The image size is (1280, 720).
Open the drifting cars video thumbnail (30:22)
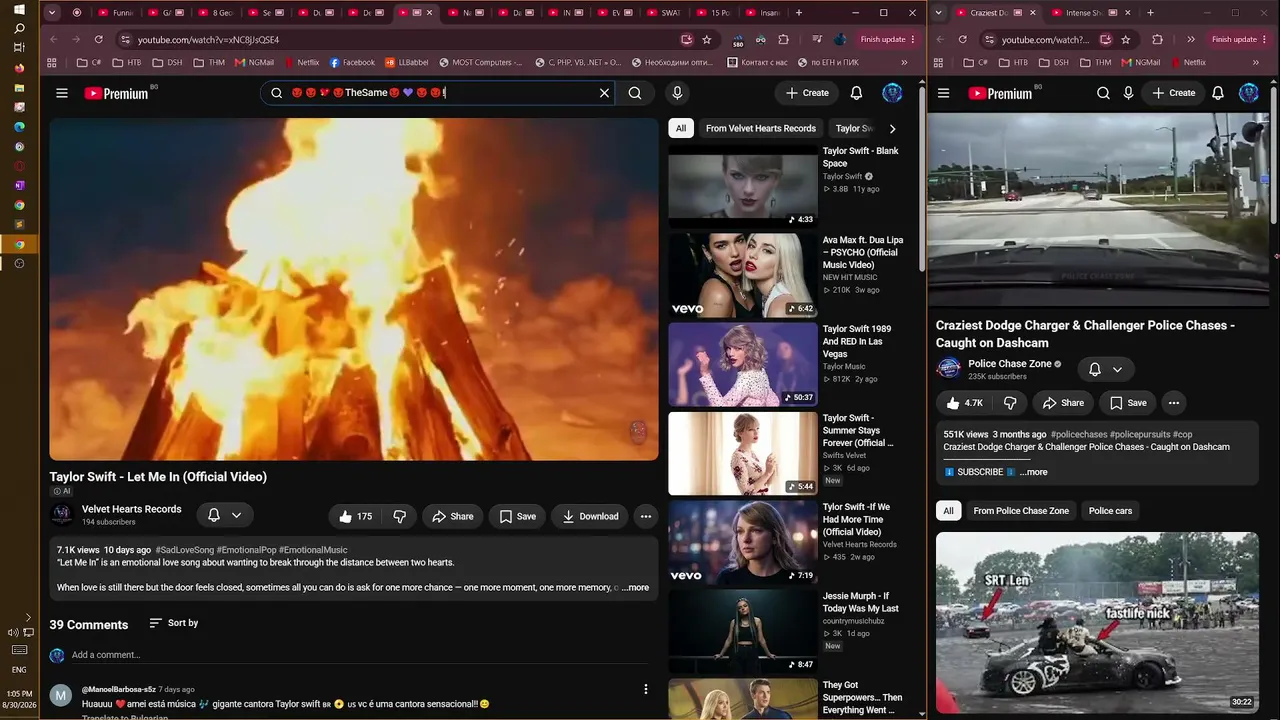[1097, 622]
